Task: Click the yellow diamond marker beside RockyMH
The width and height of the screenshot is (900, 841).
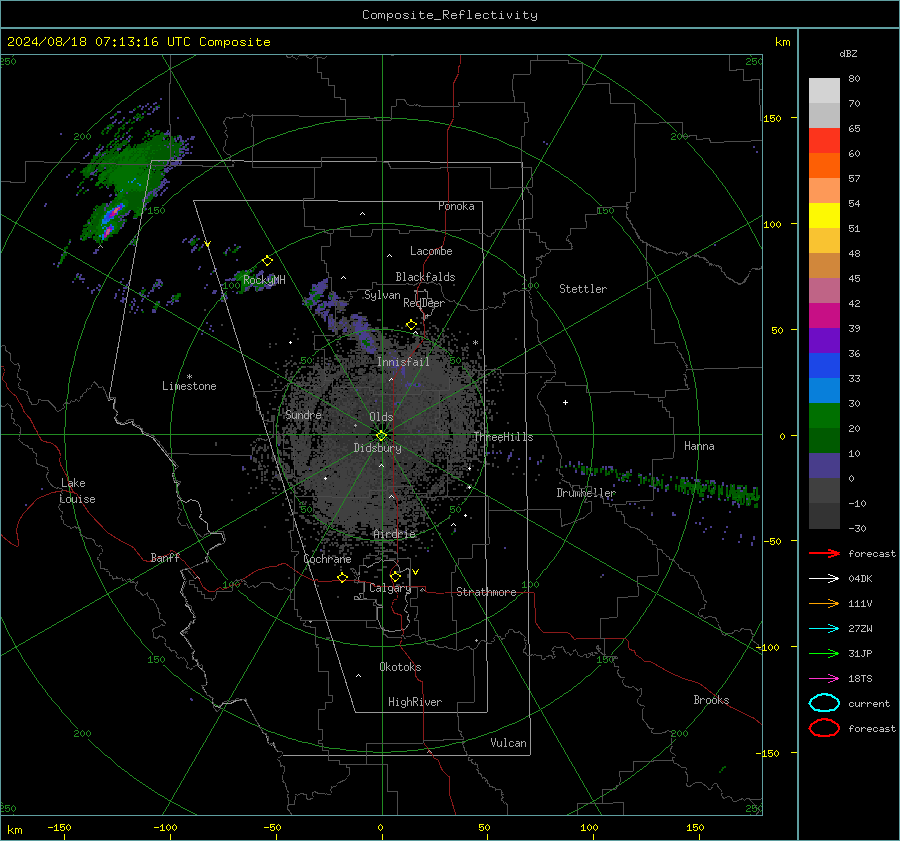Action: click(x=267, y=261)
